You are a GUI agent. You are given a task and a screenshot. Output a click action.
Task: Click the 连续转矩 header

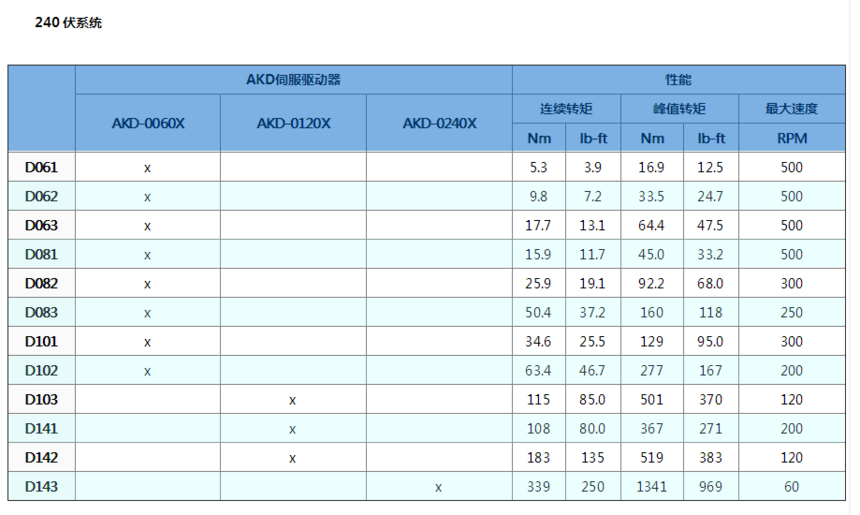pos(566,109)
